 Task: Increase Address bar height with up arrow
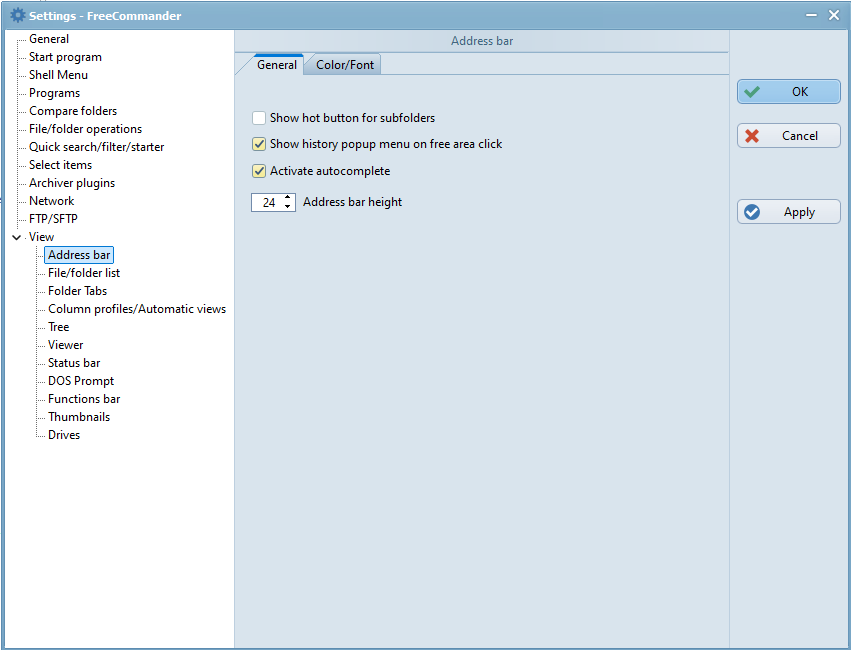288,197
